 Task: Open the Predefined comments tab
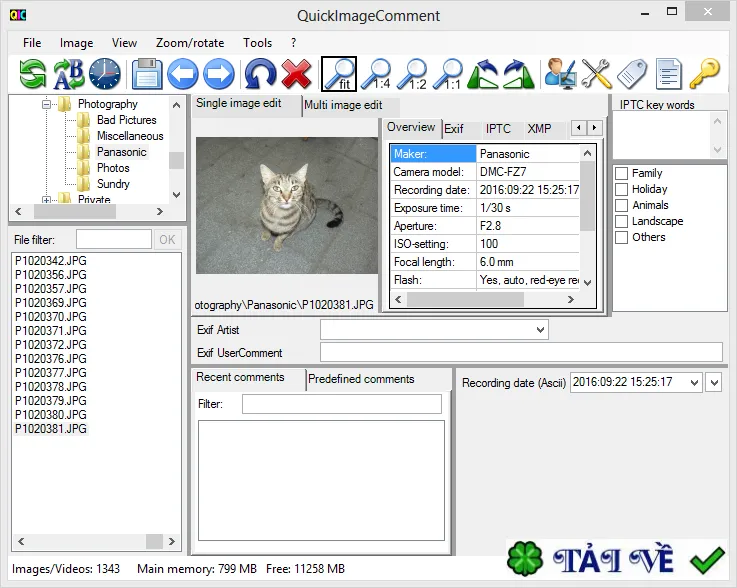361,379
